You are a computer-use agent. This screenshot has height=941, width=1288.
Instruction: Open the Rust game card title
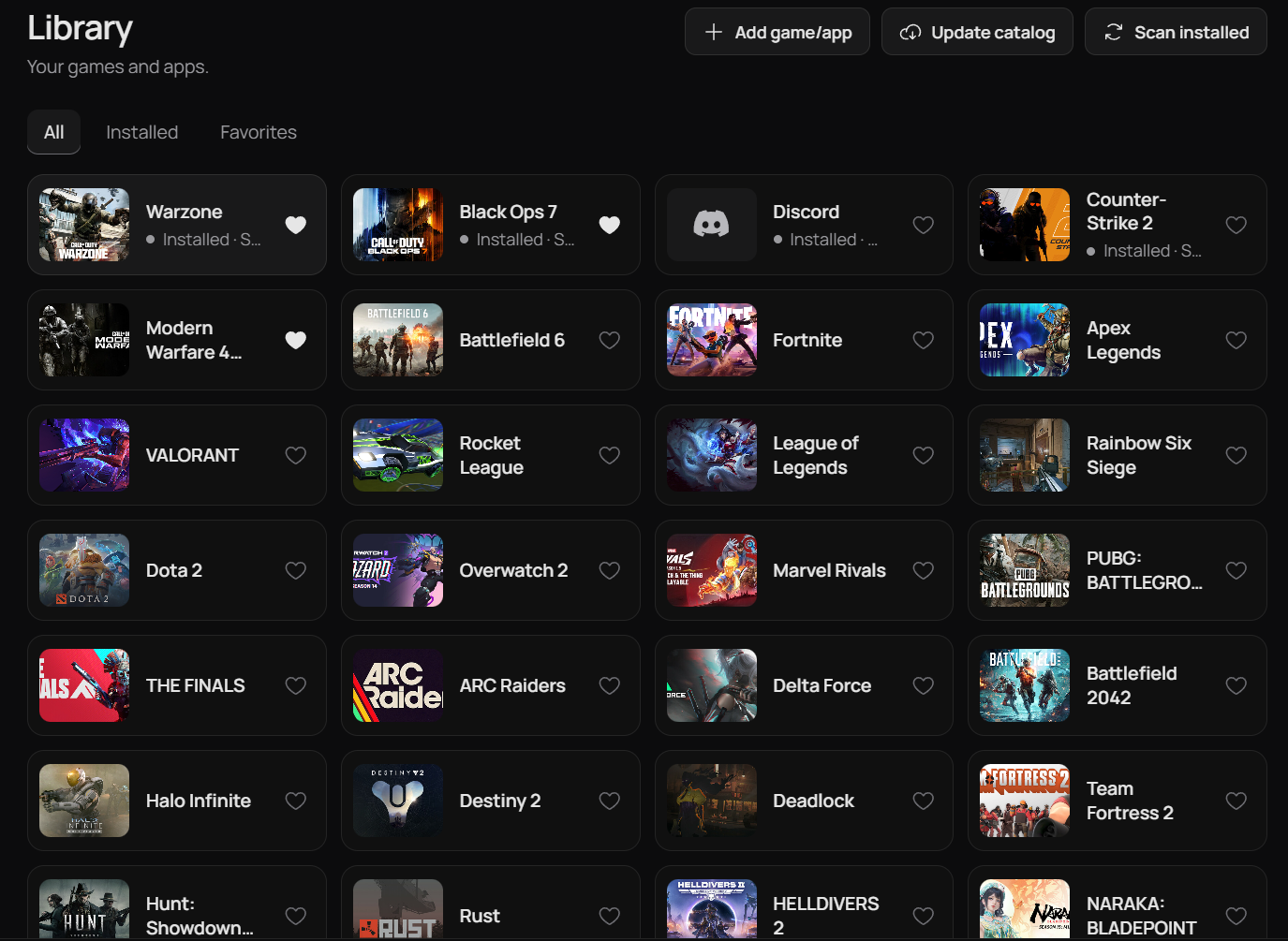pos(480,916)
